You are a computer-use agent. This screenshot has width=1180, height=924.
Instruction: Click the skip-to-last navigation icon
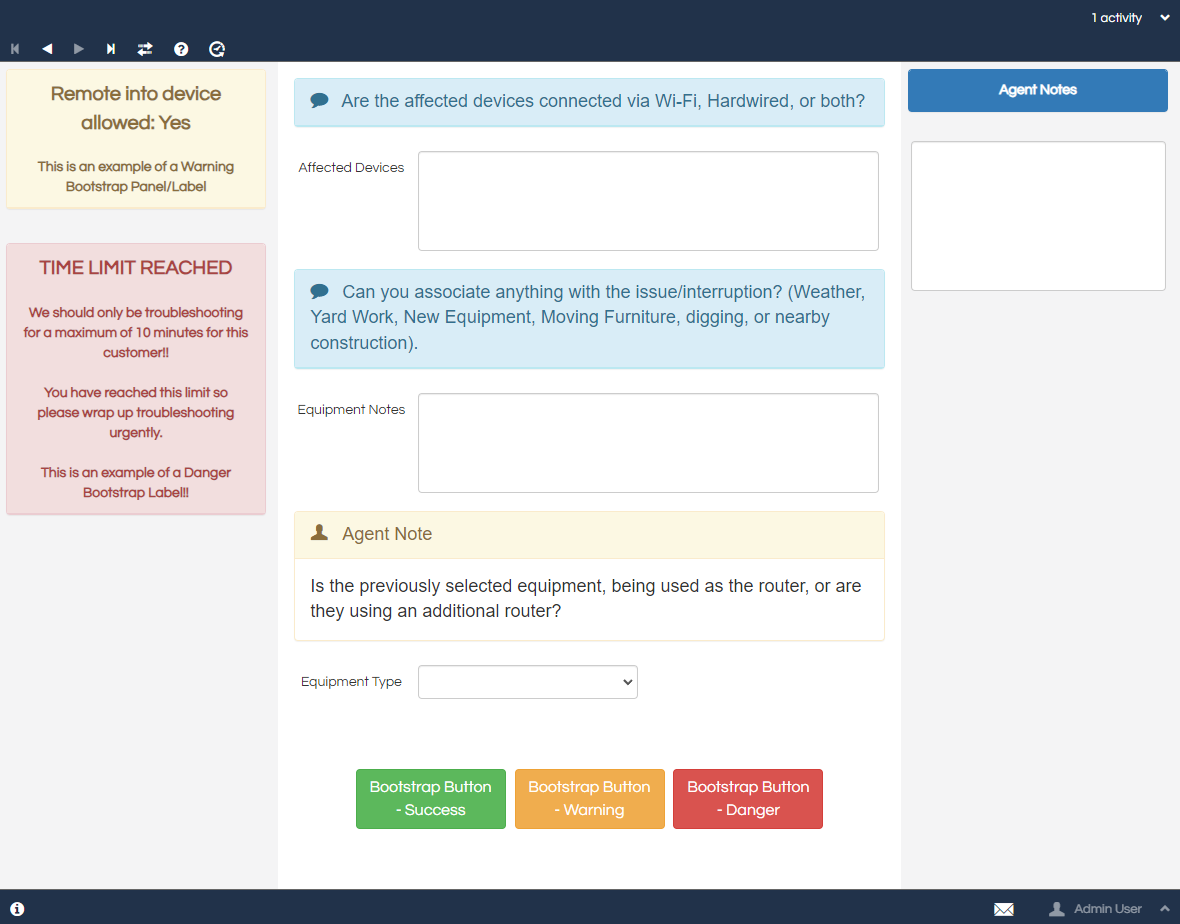pyautogui.click(x=111, y=48)
